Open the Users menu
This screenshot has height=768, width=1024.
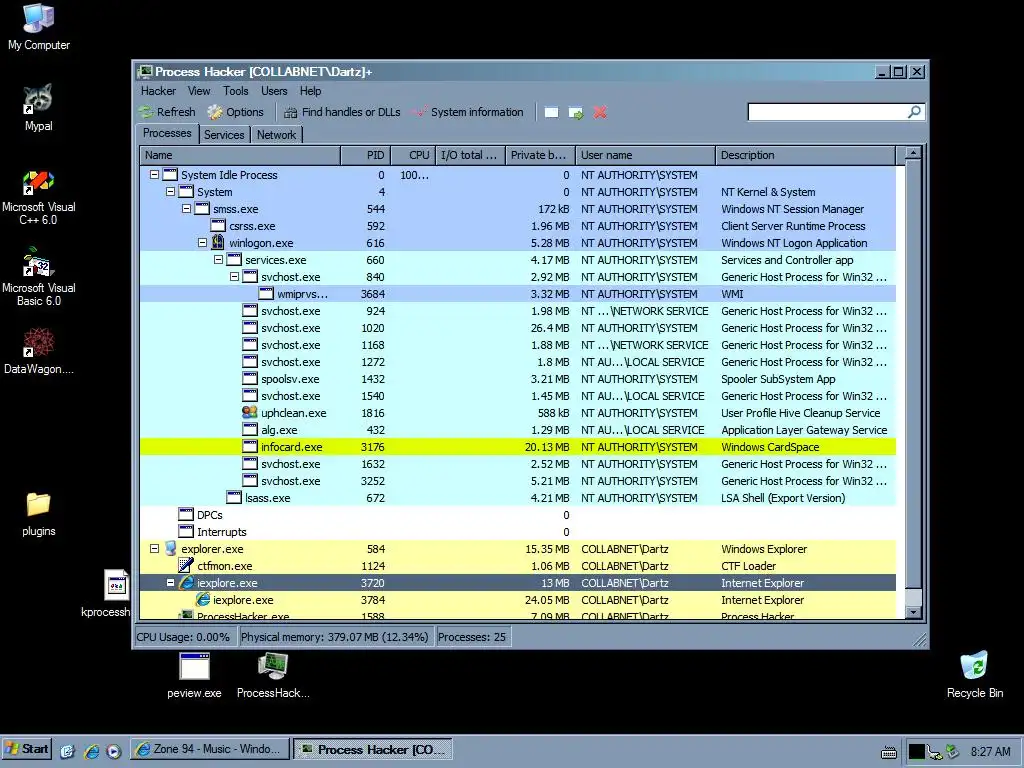click(x=274, y=91)
